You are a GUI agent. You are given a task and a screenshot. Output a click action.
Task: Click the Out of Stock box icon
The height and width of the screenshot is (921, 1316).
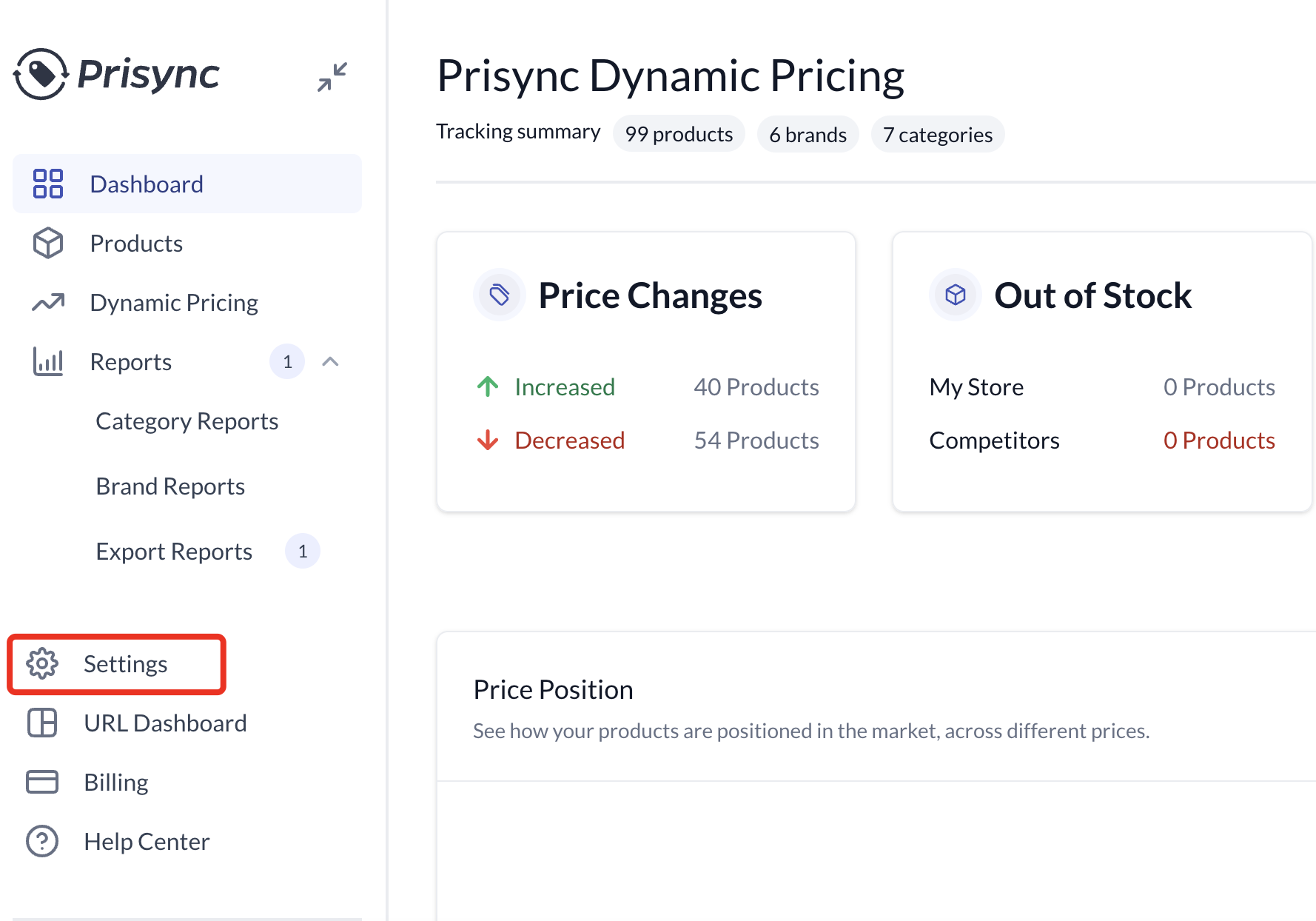click(956, 295)
